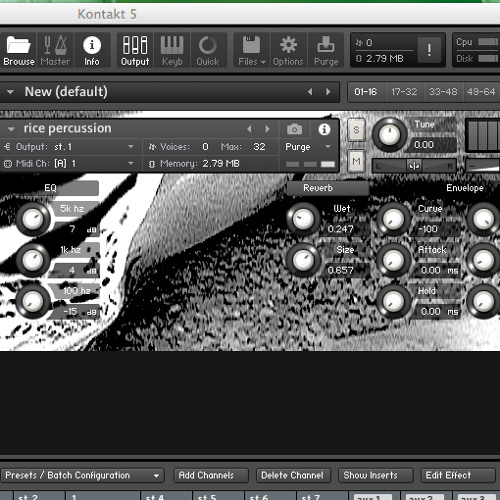Click the 100 hz EQ gain knob
Viewport: 500px width, 500px height.
[32, 301]
